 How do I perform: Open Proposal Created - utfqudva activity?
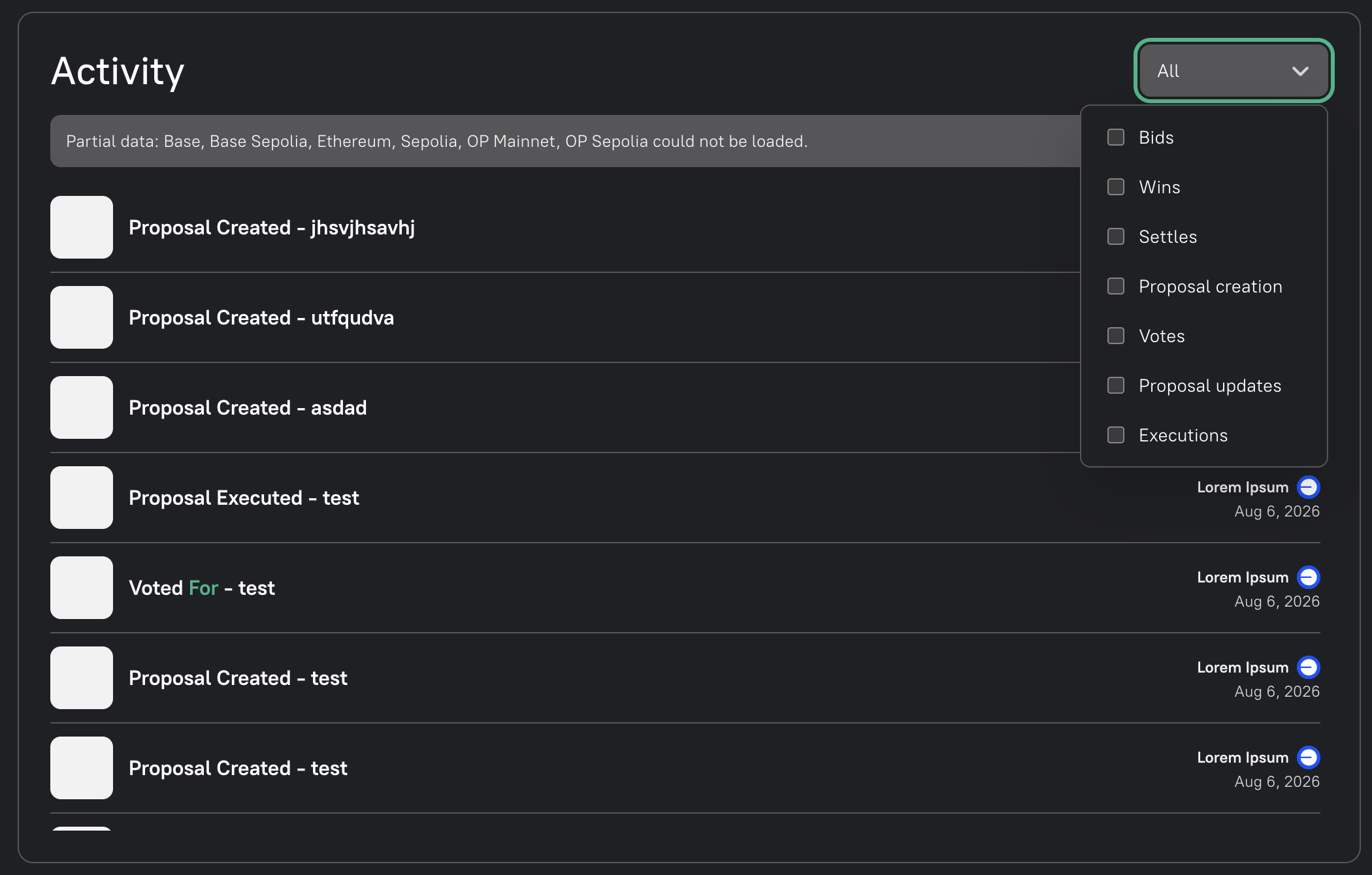click(261, 317)
